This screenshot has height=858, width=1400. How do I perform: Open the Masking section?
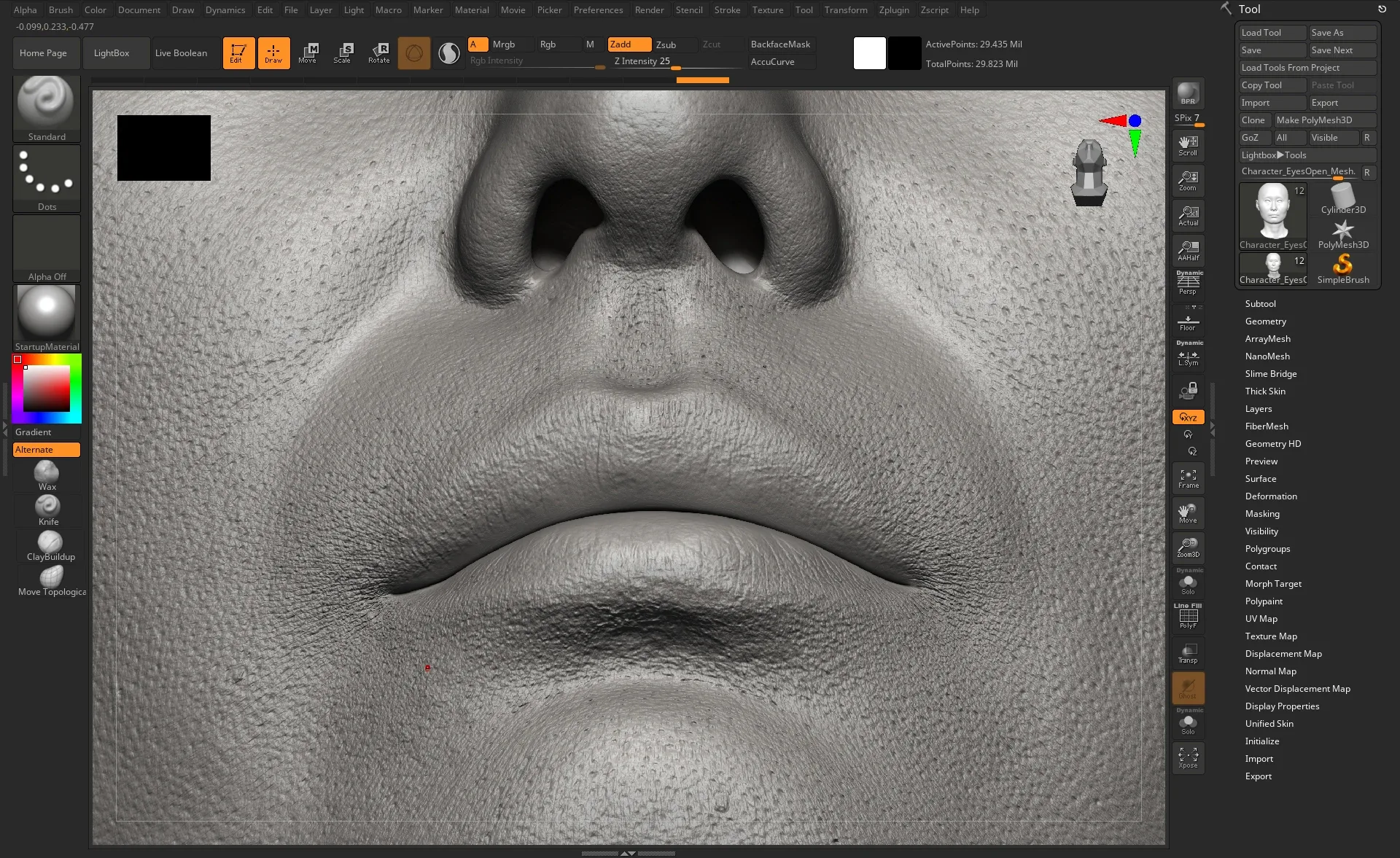tap(1262, 513)
